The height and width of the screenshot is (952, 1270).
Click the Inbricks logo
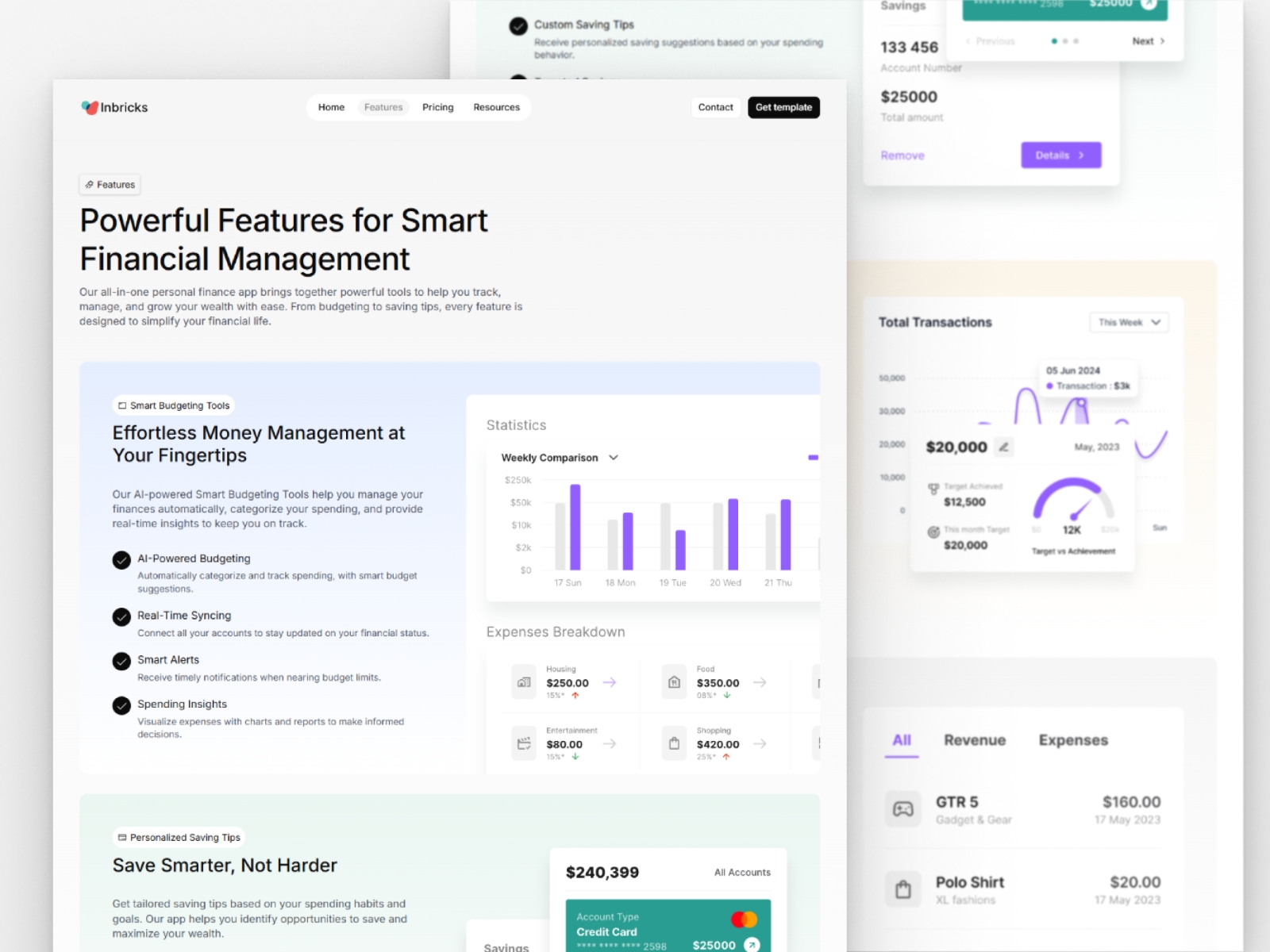[x=114, y=107]
